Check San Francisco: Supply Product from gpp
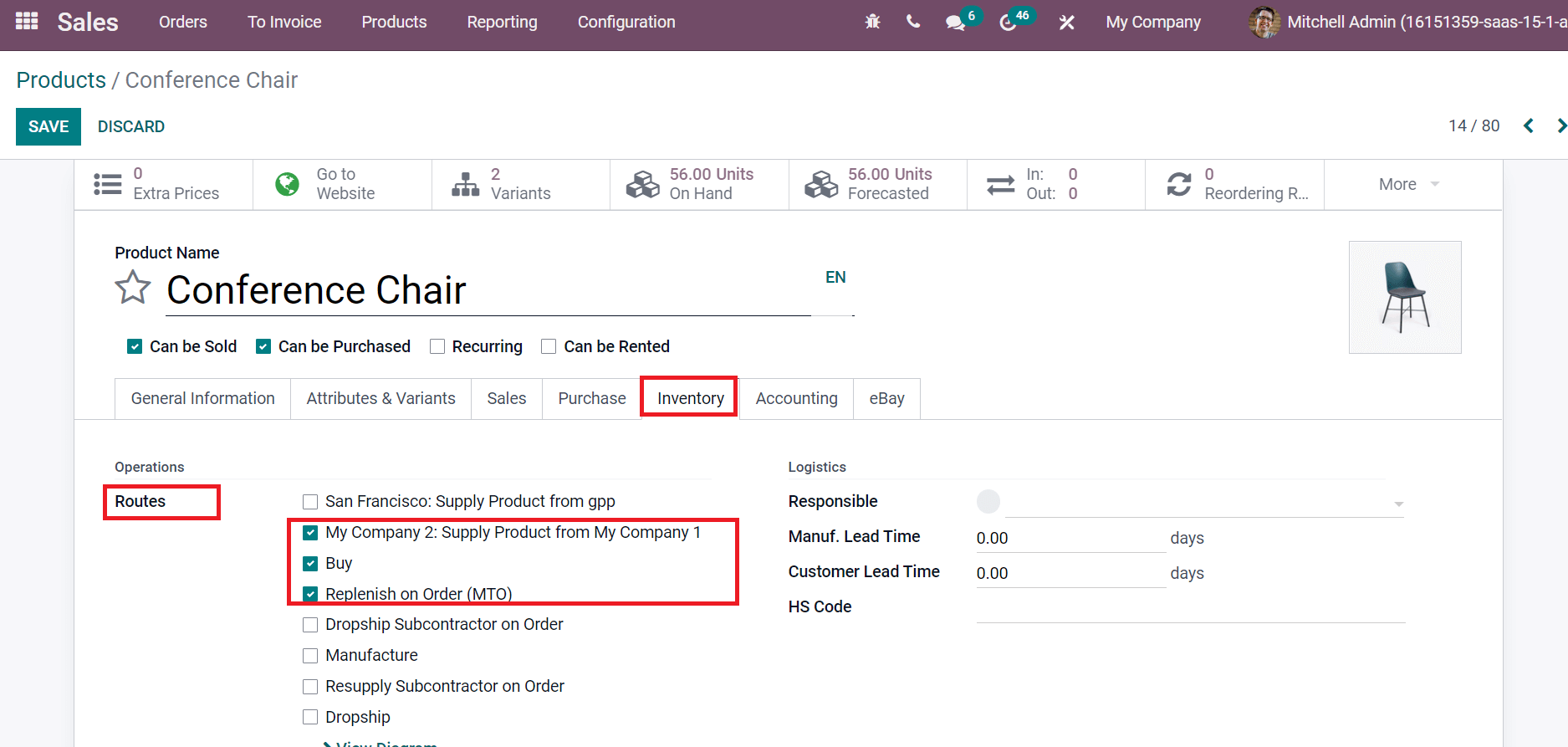Image resolution: width=1568 pixels, height=747 pixels. (x=310, y=502)
